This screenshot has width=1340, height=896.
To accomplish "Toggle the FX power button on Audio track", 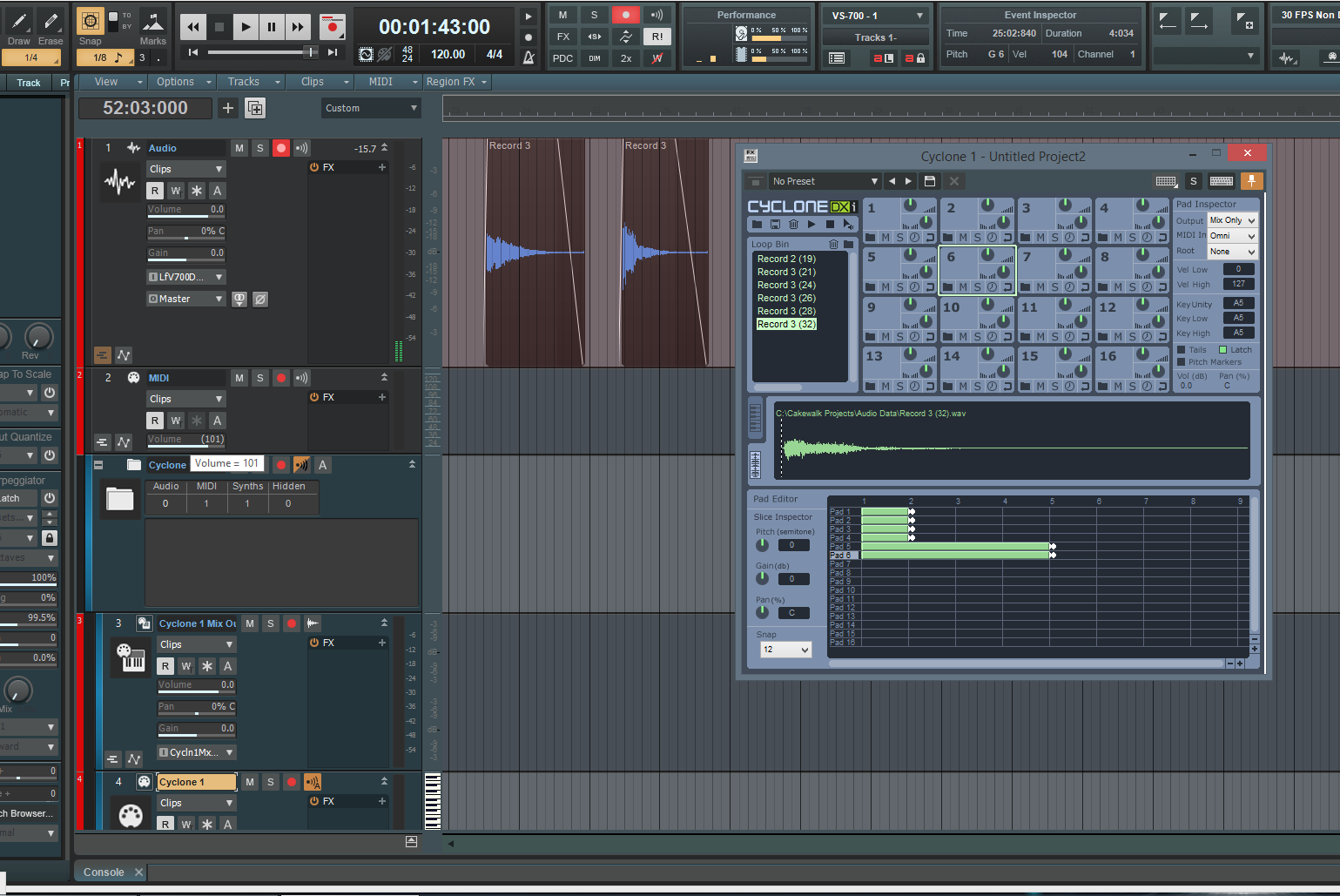I will pos(314,167).
